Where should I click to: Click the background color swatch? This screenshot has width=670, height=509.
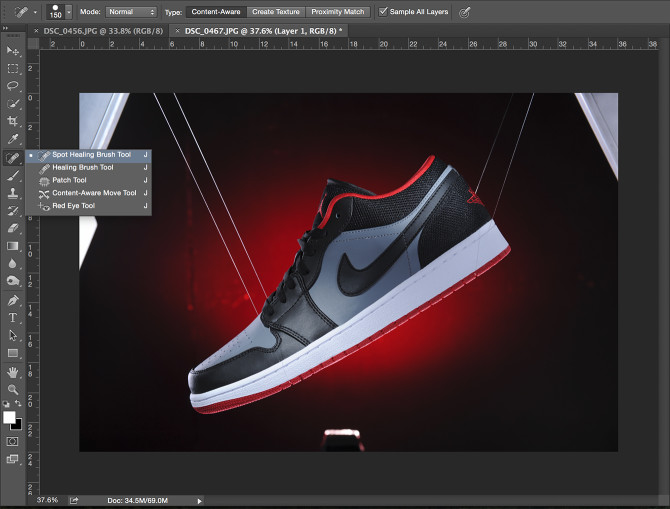[x=17, y=425]
